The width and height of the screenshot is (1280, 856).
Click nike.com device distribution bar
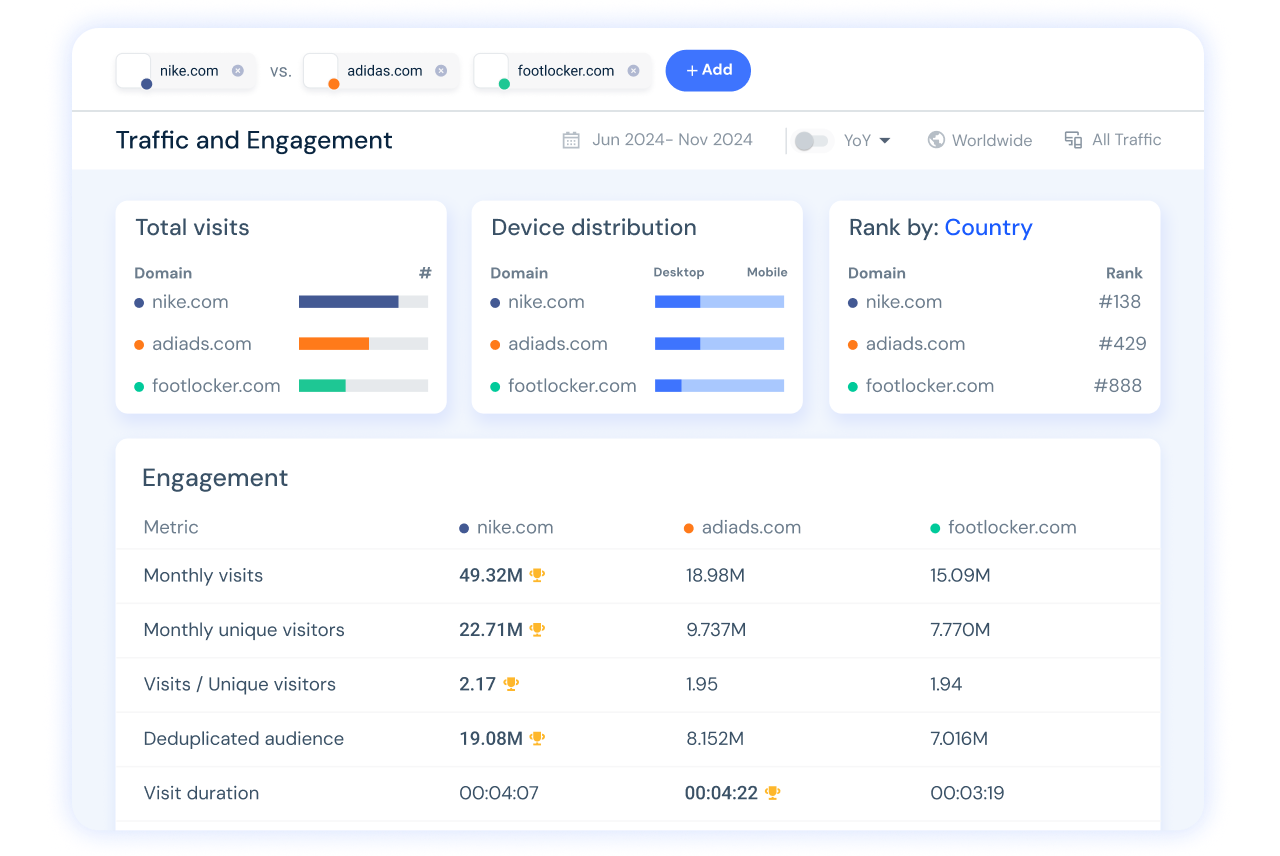(719, 302)
